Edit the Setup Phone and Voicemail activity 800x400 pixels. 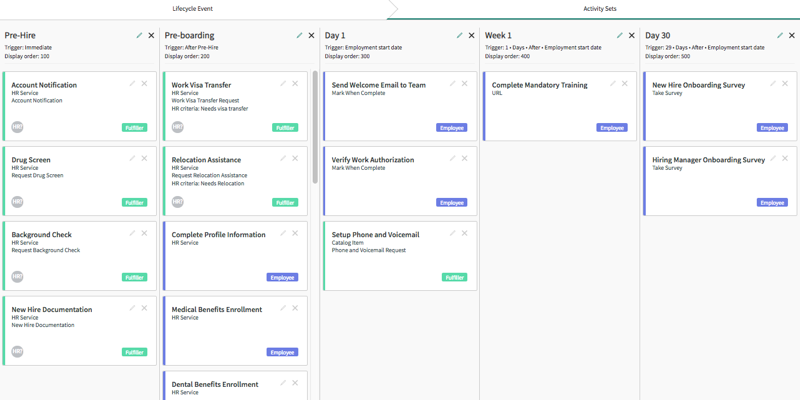(453, 233)
